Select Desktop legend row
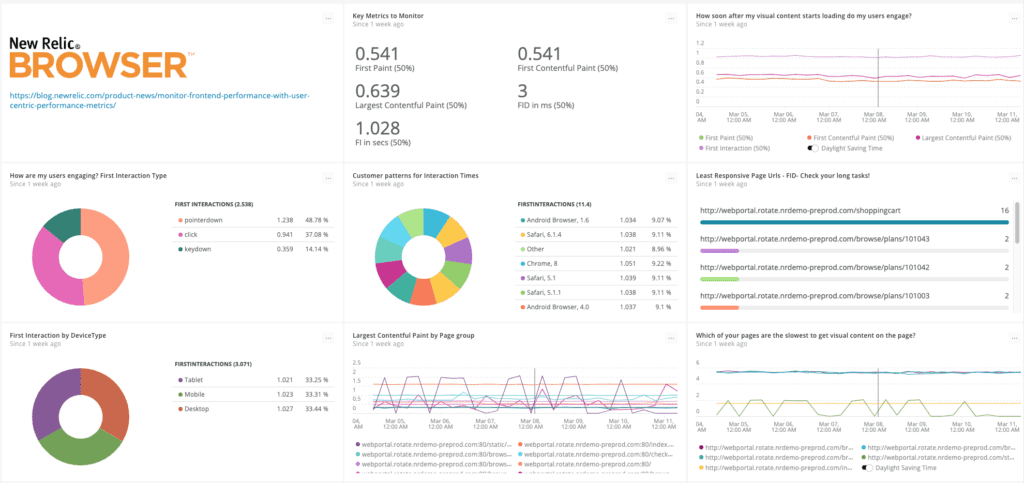 255,409
